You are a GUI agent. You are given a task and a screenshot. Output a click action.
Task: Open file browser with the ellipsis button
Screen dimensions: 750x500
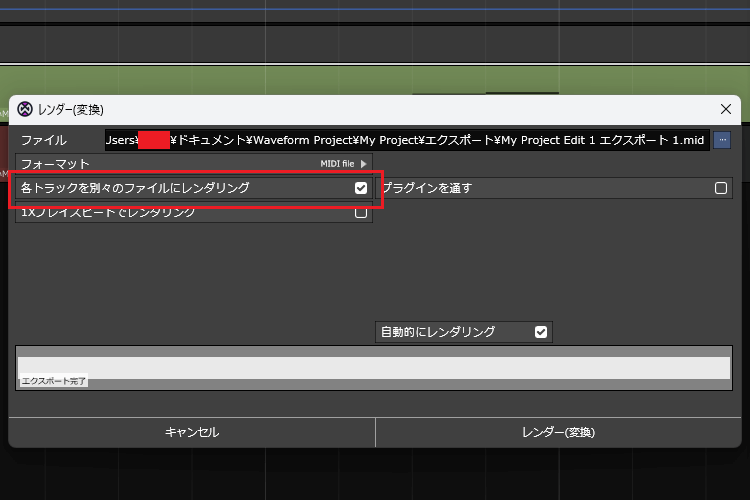(722, 140)
